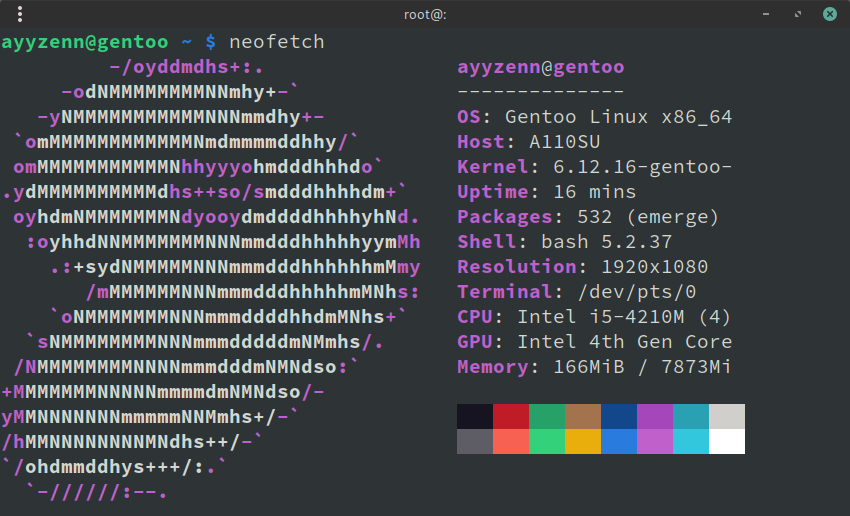The image size is (850, 516).
Task: Click the bright green color block
Action: coord(547,441)
